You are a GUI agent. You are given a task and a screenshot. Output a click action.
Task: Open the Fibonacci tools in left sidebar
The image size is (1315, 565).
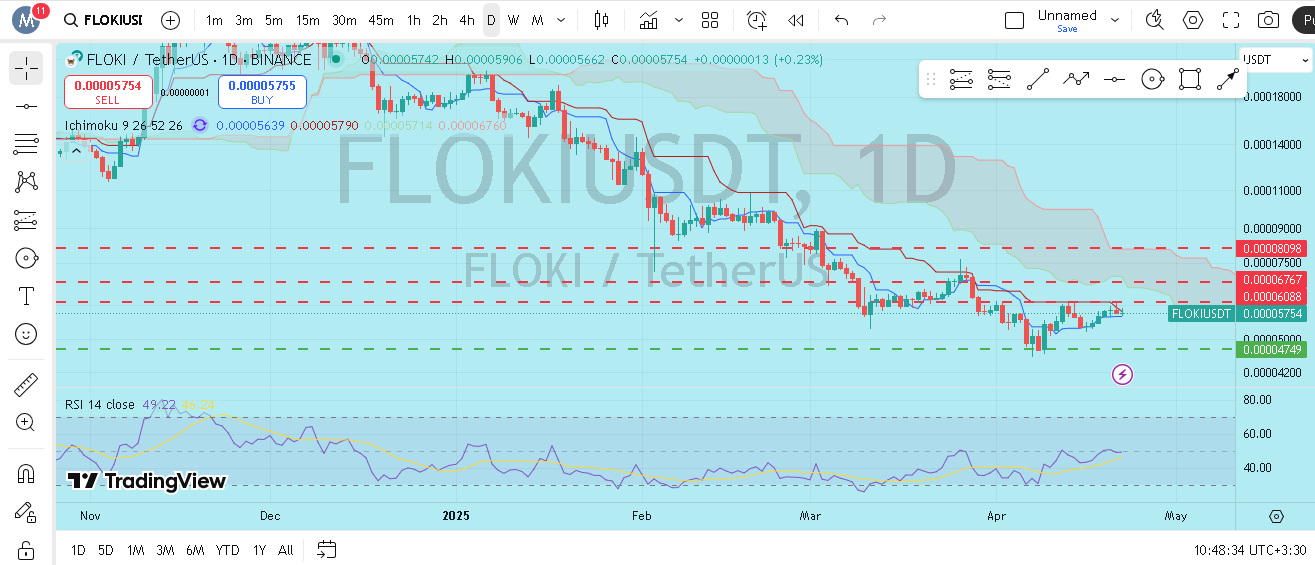tap(26, 144)
